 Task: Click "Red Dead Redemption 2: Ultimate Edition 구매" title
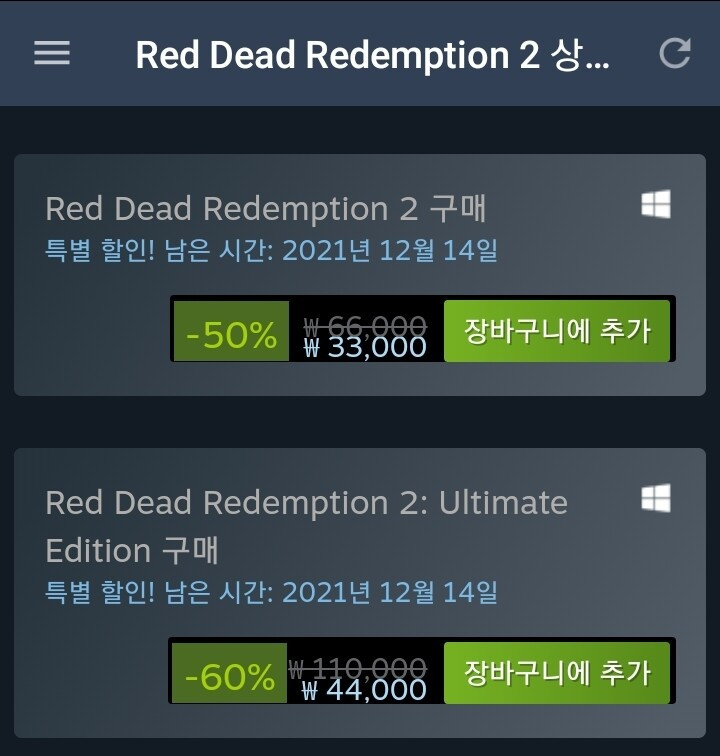click(x=307, y=526)
